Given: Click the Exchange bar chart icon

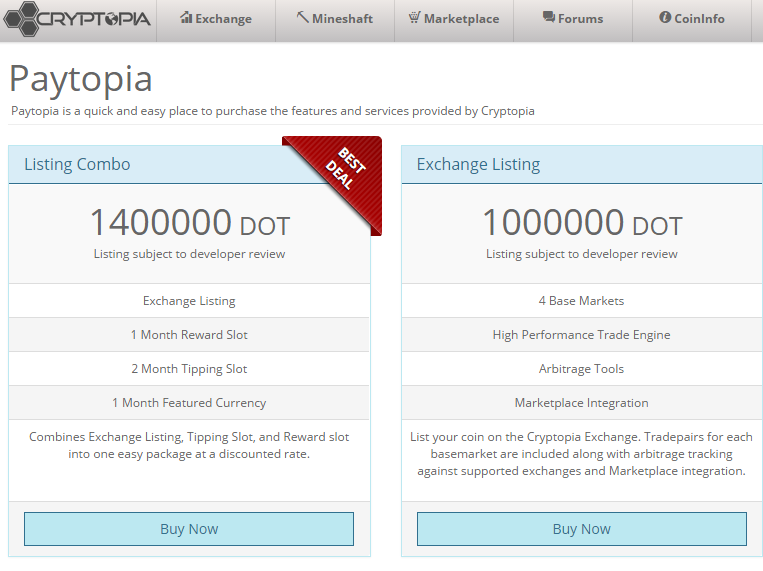Looking at the screenshot, I should point(186,18).
